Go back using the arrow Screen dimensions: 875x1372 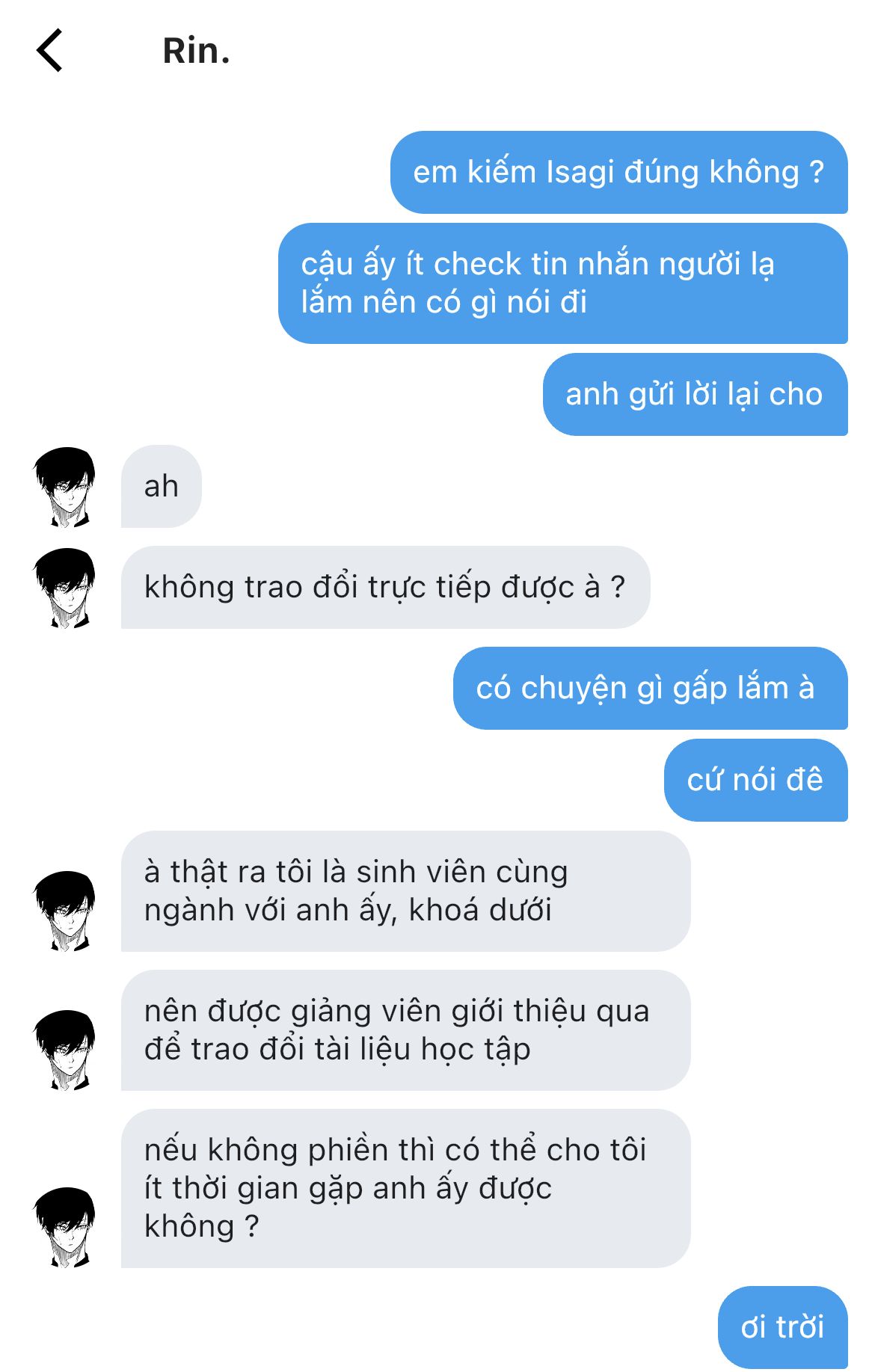tap(49, 51)
